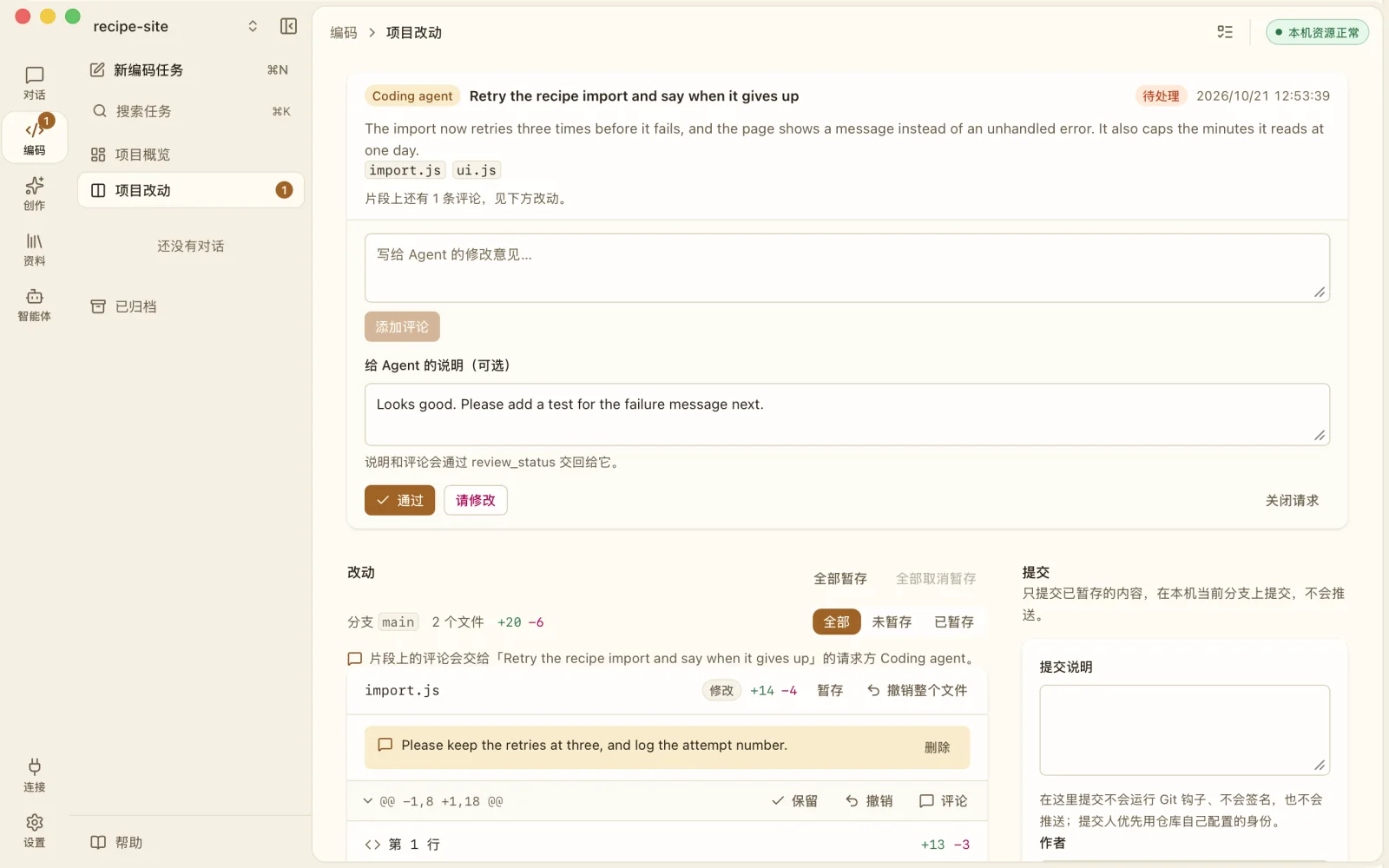The width and height of the screenshot is (1389, 868).
Task: Open 项目改动 in the sidebar
Action: [x=191, y=190]
